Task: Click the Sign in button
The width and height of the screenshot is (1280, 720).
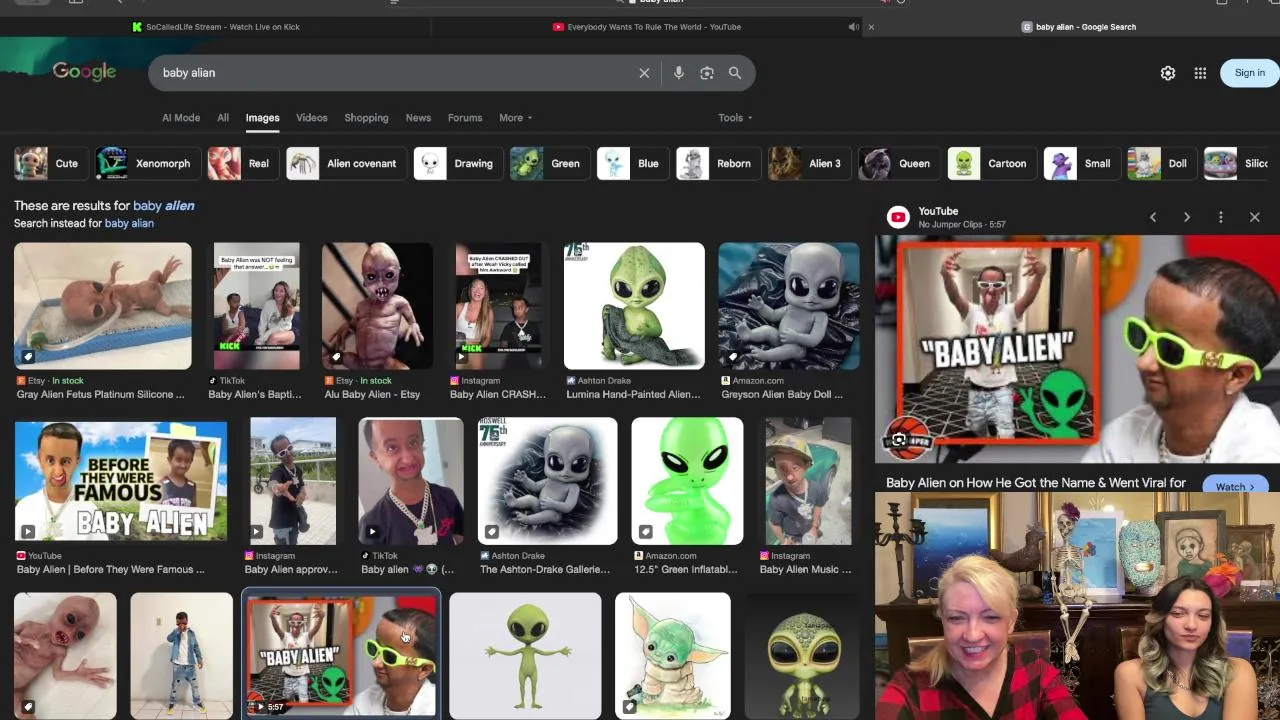Action: 1250,73
